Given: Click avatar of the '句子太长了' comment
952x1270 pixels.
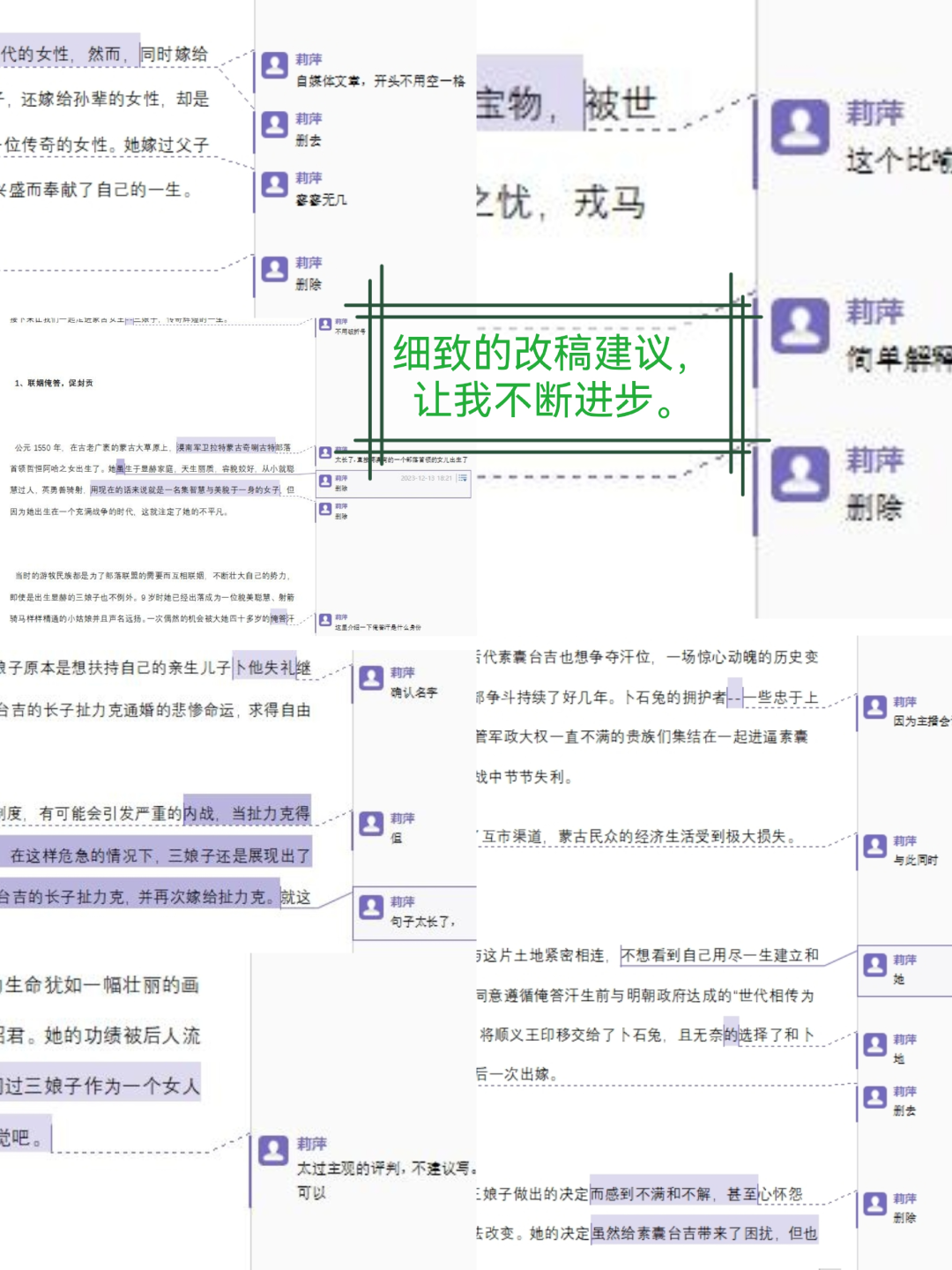Looking at the screenshot, I should click(x=370, y=908).
